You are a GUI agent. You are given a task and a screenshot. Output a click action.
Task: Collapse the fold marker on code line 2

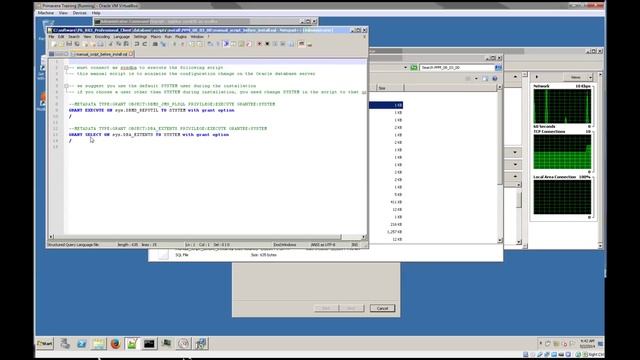pos(66,68)
